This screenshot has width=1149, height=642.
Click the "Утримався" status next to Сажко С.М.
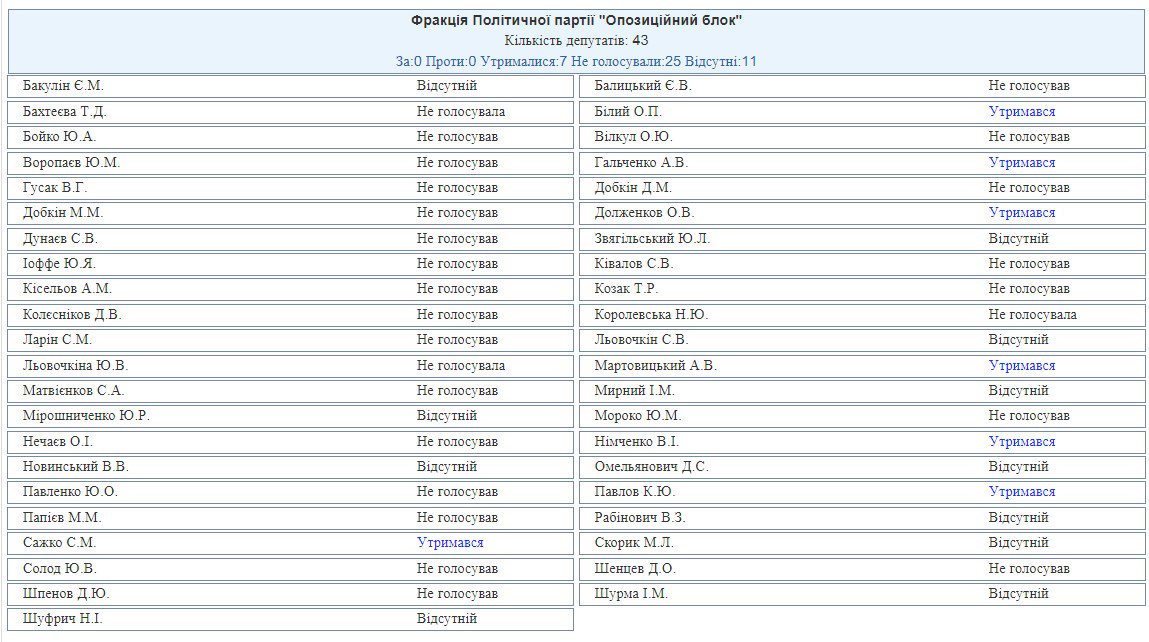450,543
